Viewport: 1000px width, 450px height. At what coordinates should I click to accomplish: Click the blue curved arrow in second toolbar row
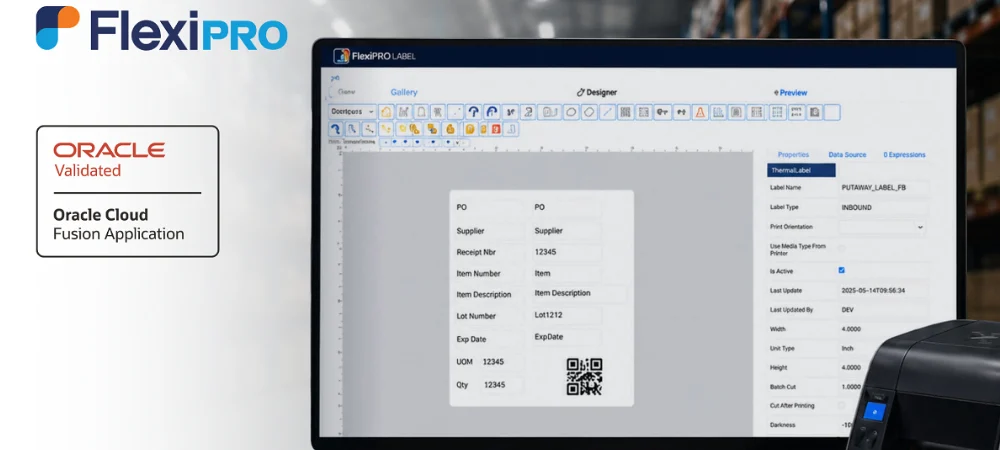[x=335, y=129]
